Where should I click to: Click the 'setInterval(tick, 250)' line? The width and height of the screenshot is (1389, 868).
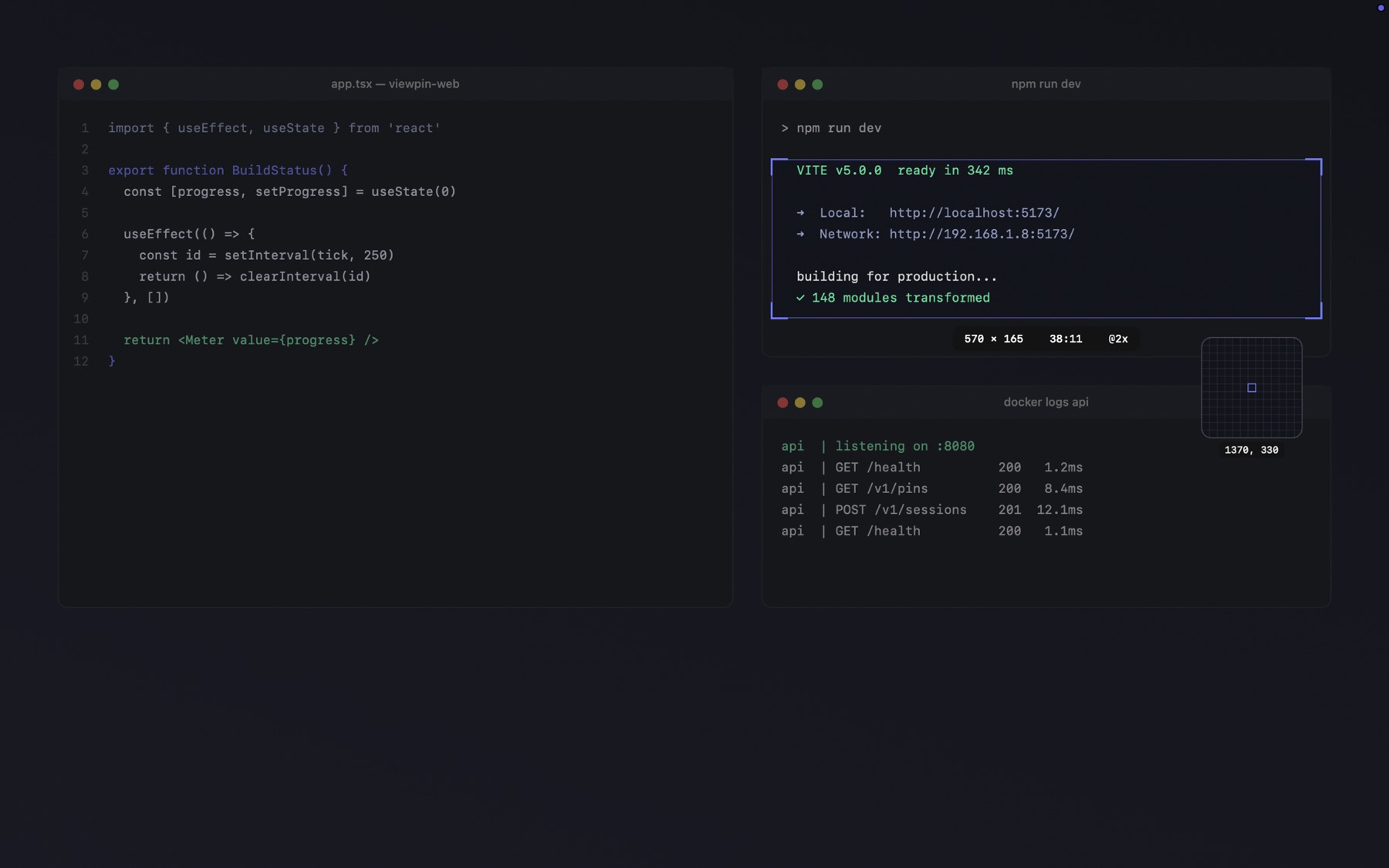point(267,255)
